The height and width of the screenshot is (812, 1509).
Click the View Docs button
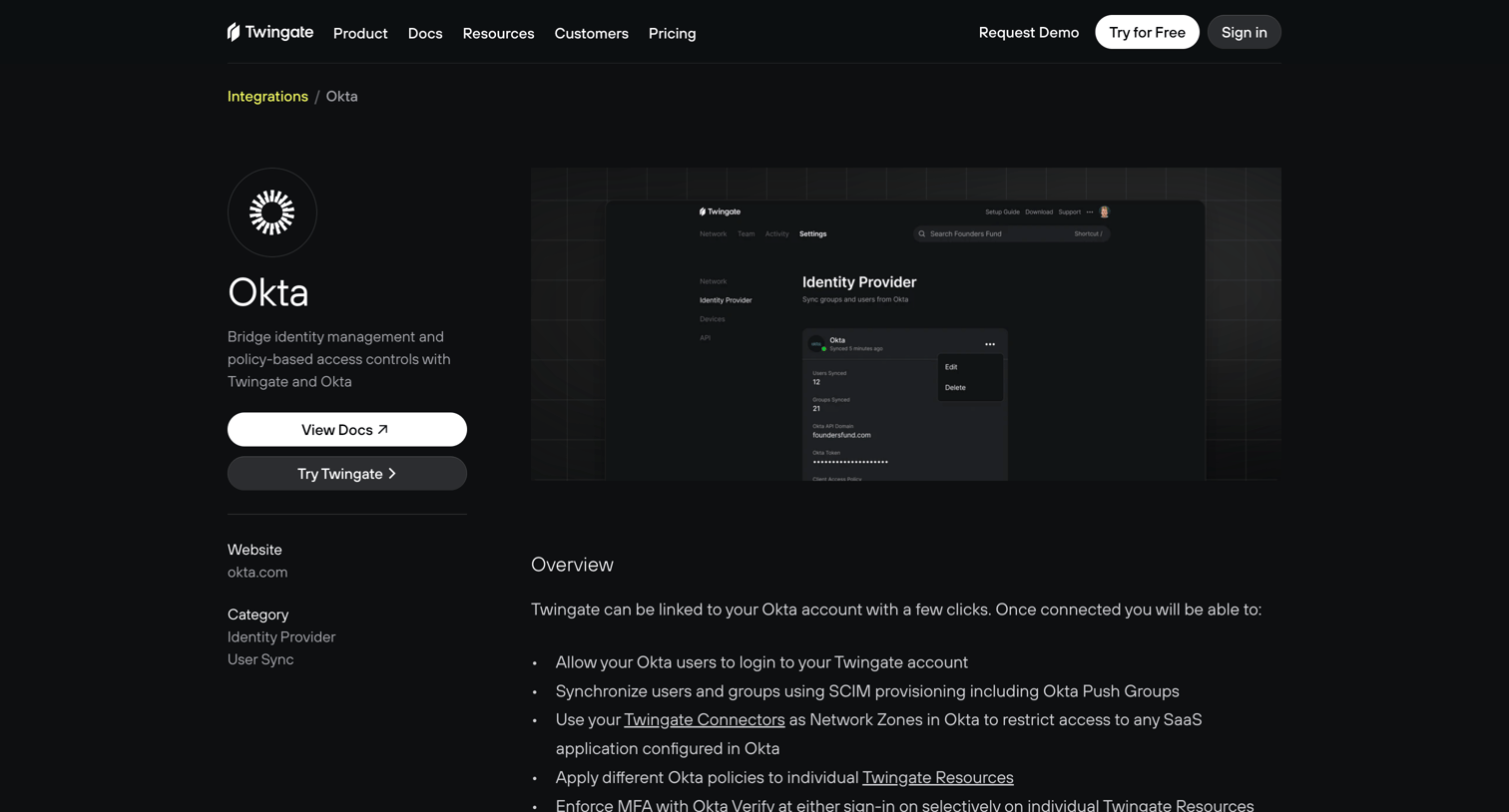coord(347,430)
